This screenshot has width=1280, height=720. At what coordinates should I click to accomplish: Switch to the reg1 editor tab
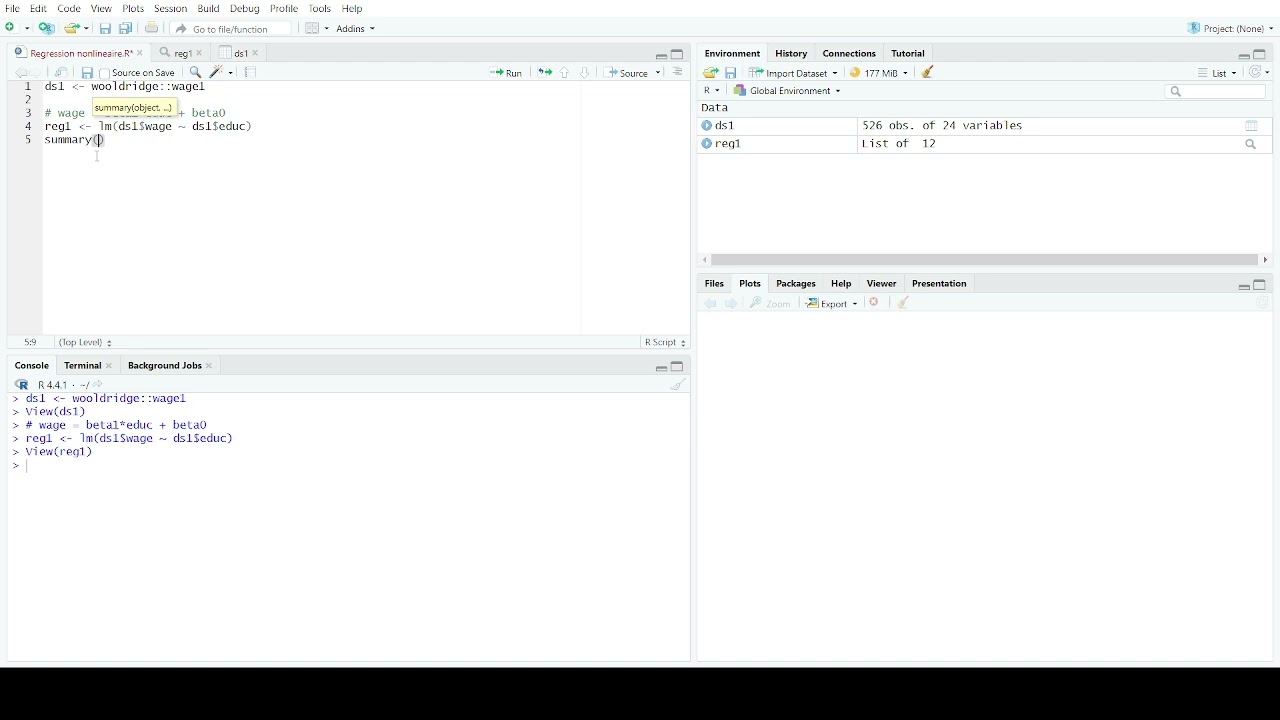pyautogui.click(x=181, y=54)
